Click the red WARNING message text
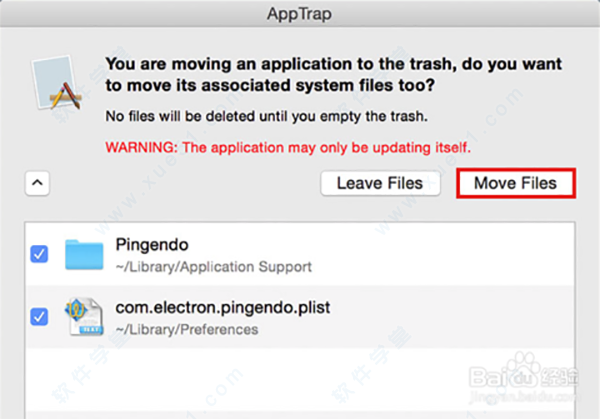Screen dimensions: 600x419 [x=288, y=147]
